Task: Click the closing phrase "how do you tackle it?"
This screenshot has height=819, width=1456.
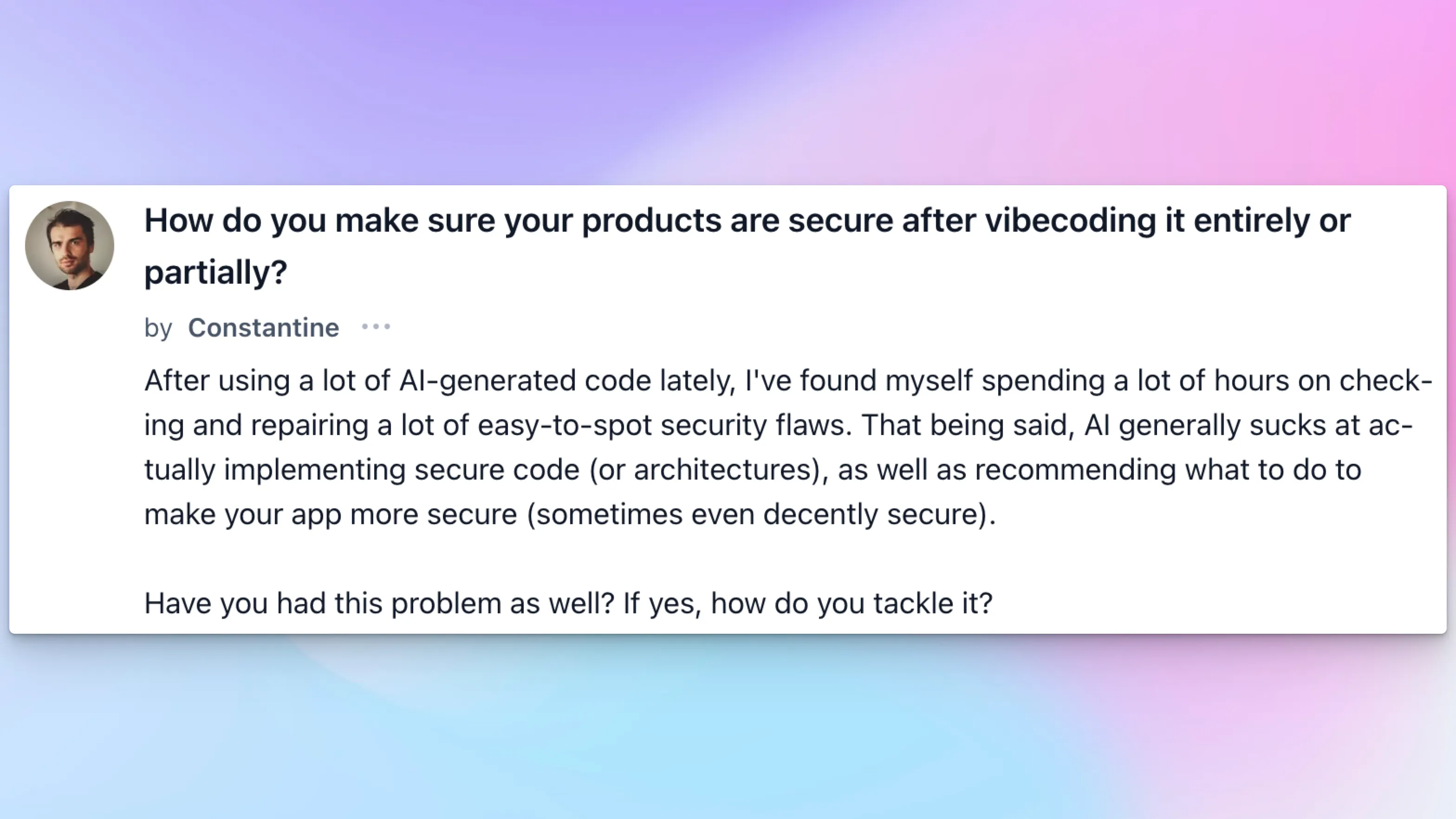Action: (x=851, y=603)
